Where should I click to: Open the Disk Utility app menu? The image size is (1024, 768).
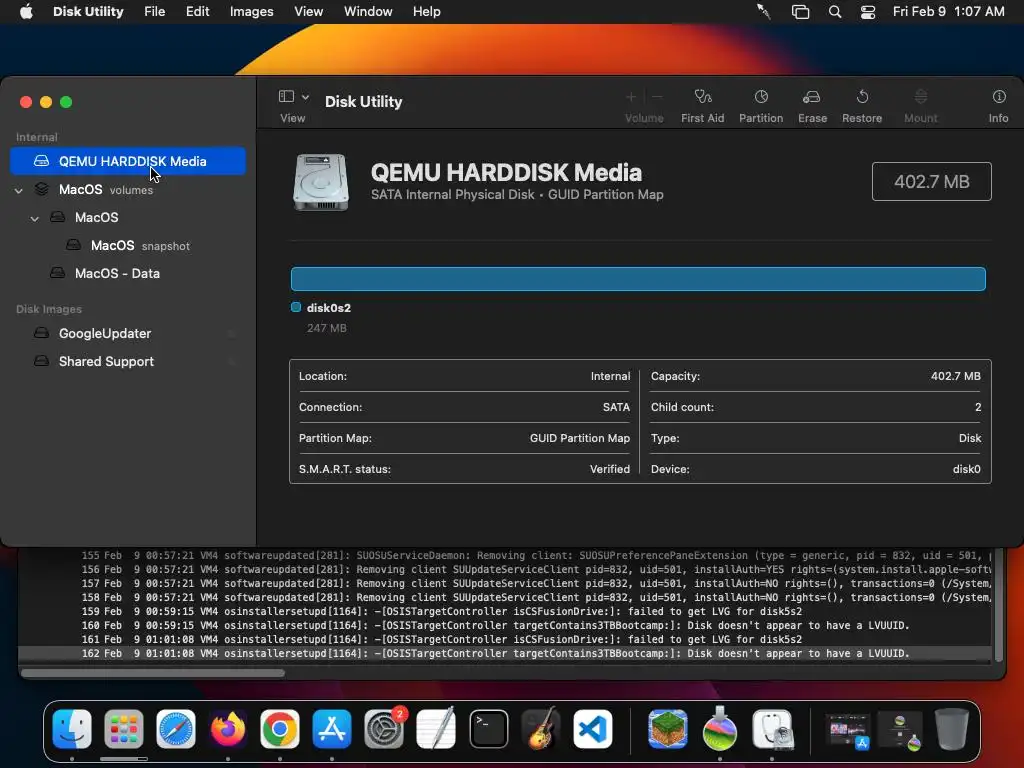[88, 12]
